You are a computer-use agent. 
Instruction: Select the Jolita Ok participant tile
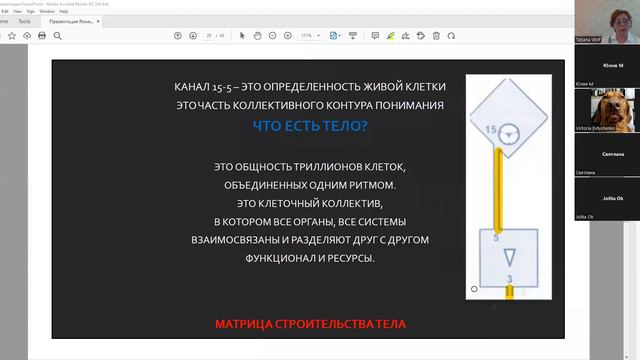(607, 199)
